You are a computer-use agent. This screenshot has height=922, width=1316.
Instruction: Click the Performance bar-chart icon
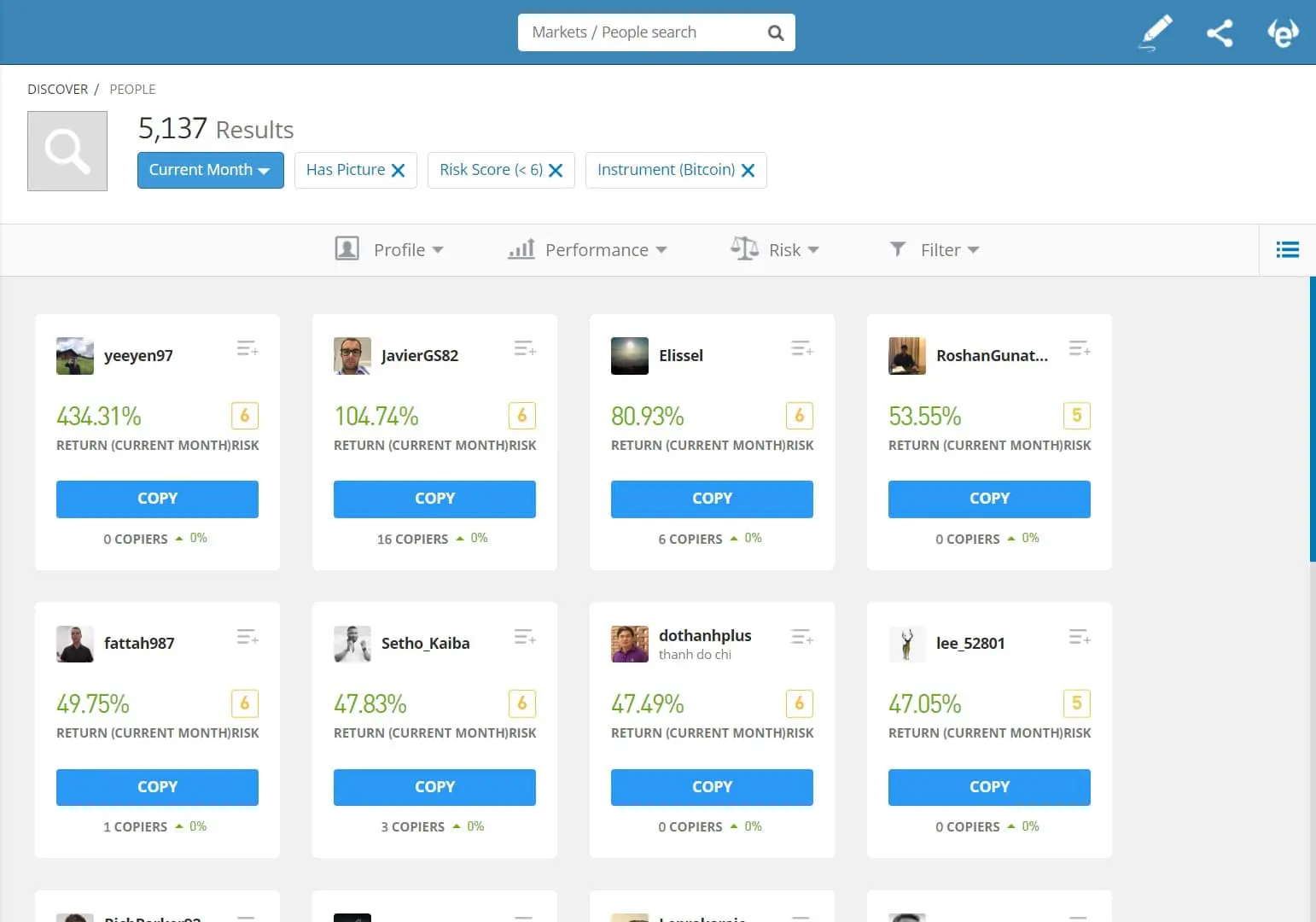[521, 248]
